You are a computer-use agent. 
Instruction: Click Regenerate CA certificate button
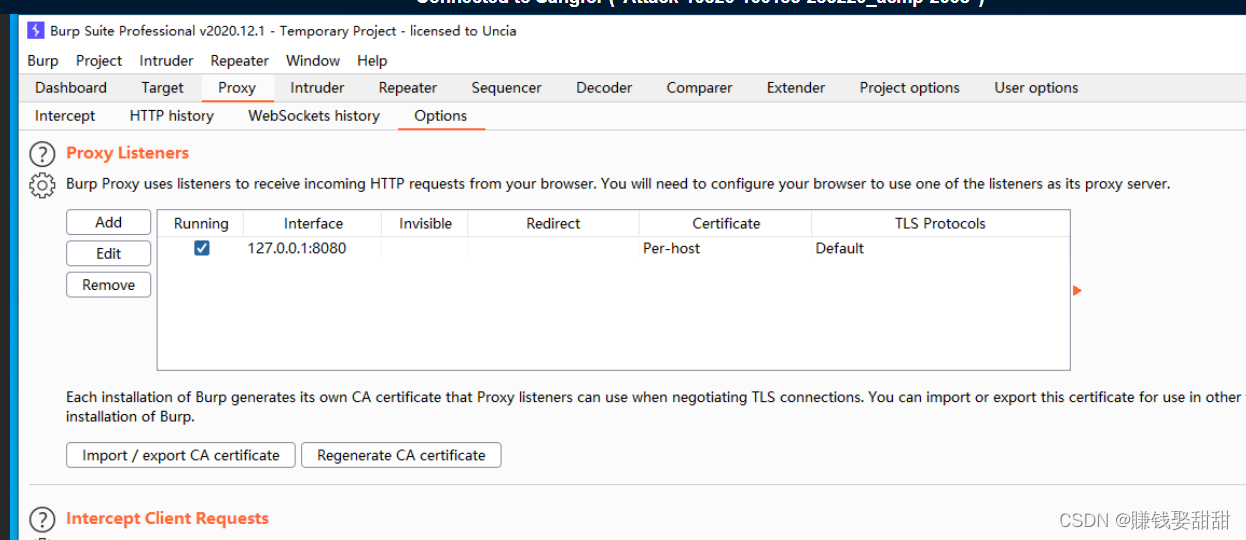point(401,455)
